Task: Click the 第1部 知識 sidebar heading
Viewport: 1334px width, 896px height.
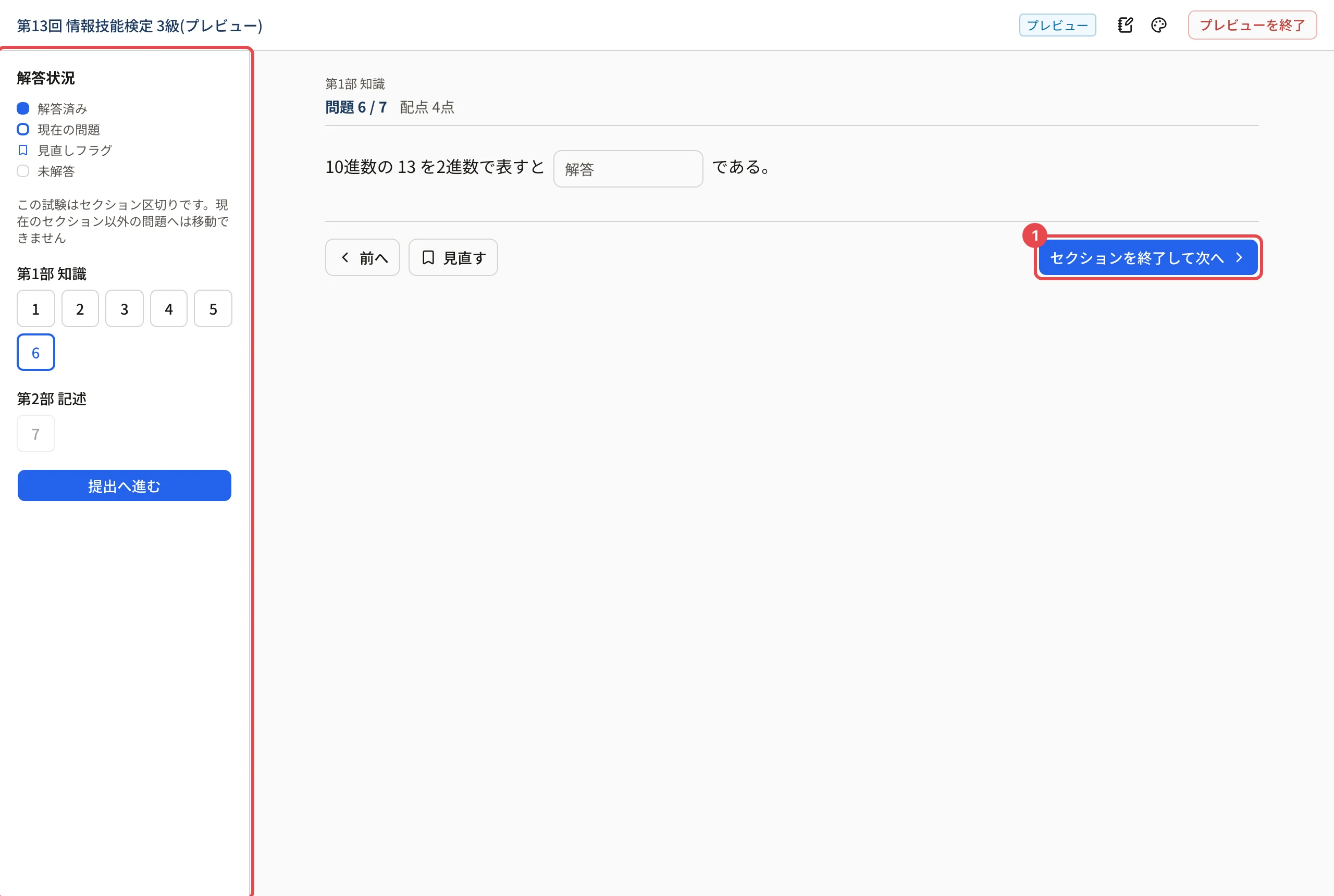Action: click(52, 275)
